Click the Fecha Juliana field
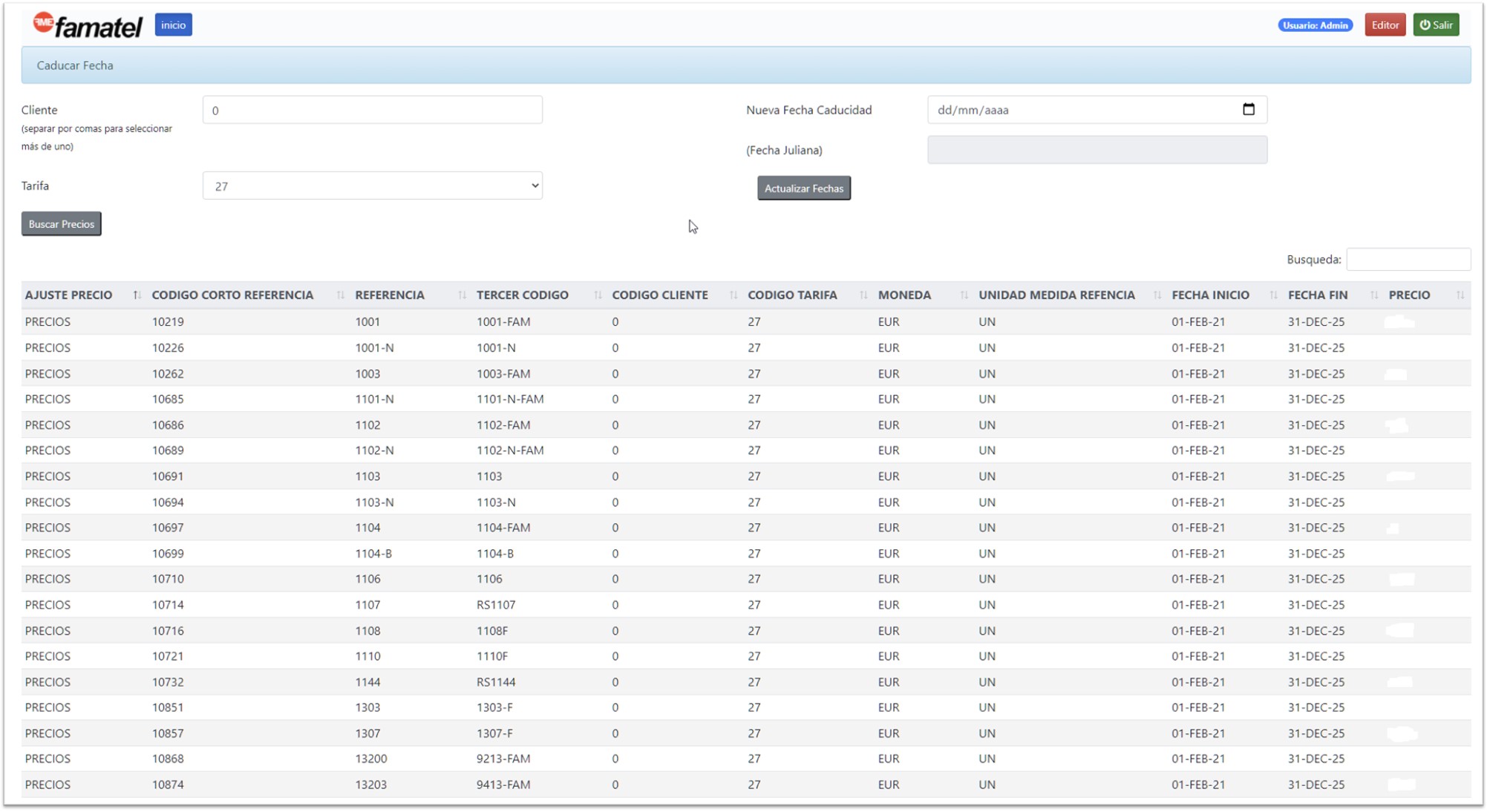 click(x=1097, y=150)
